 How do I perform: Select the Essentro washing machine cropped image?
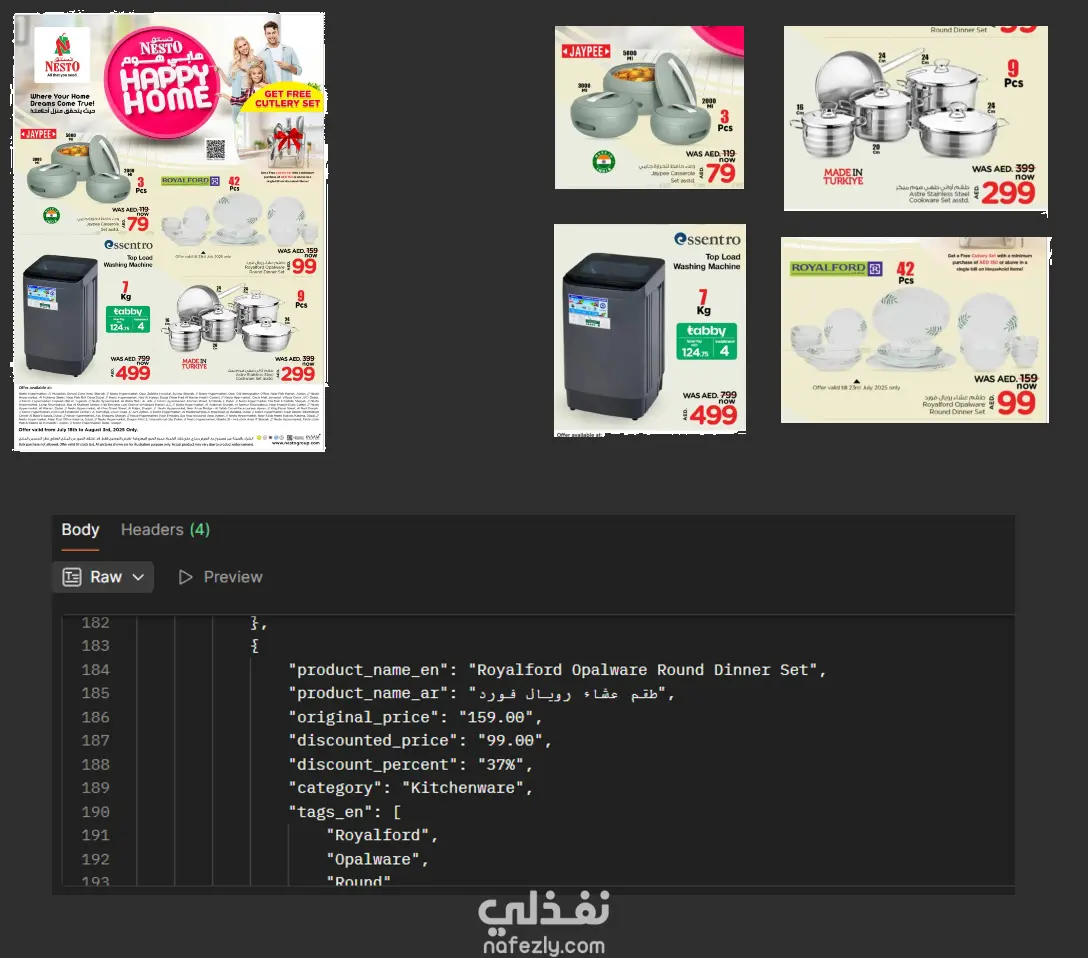tap(650, 330)
